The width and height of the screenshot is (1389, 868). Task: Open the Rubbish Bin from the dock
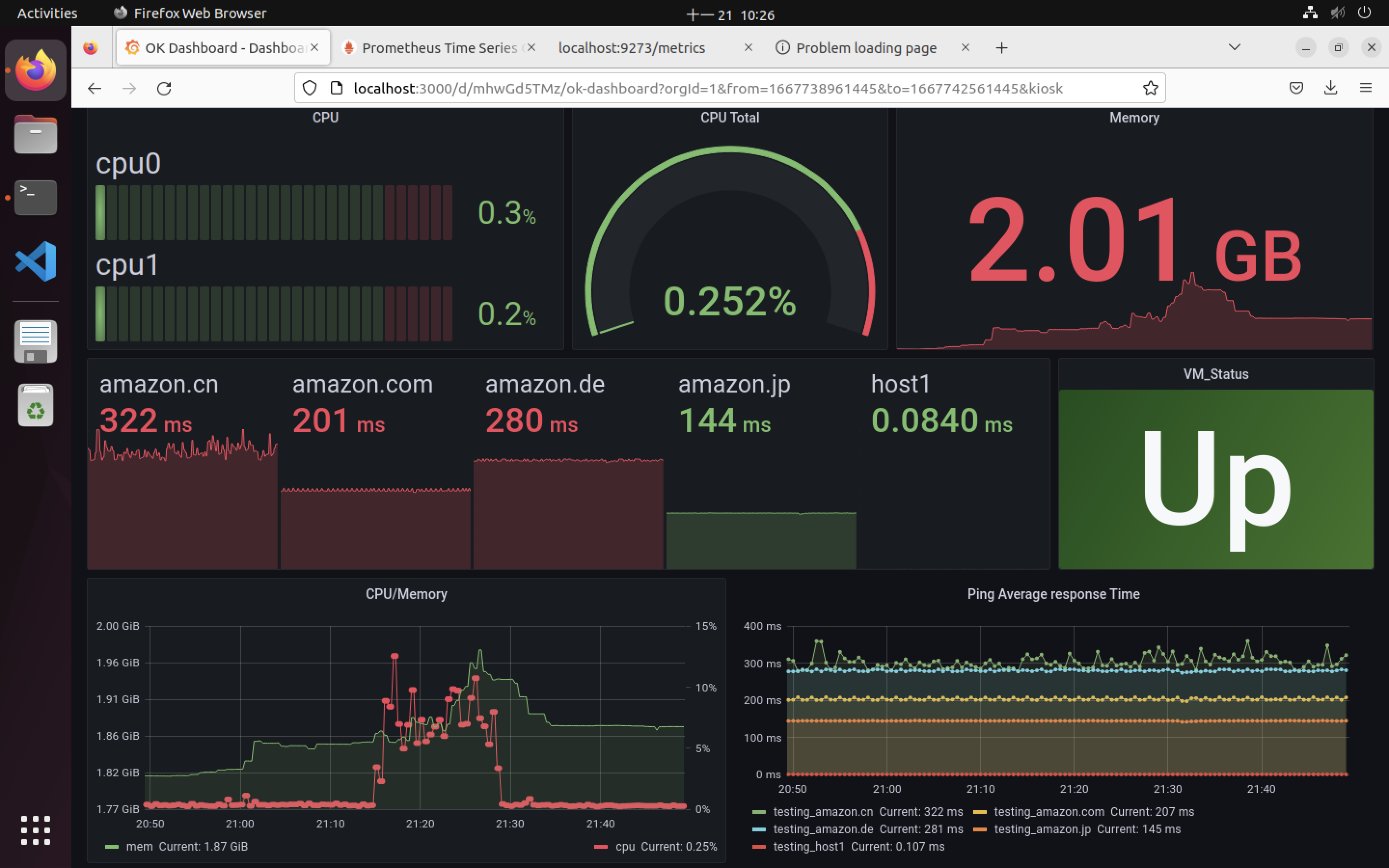coord(35,405)
